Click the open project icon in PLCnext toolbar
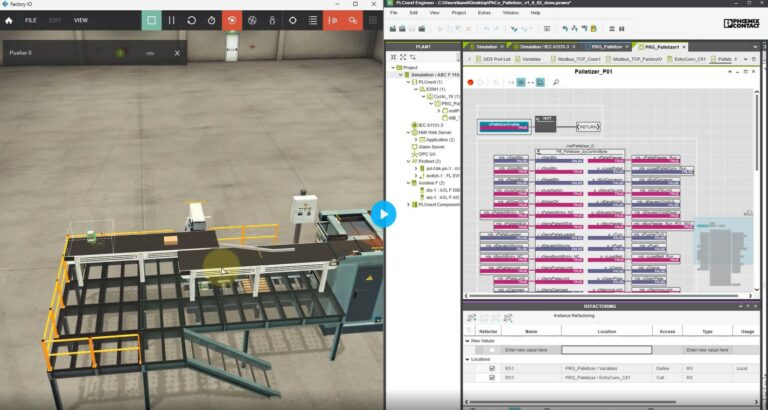The width and height of the screenshot is (768, 410). tap(402, 29)
